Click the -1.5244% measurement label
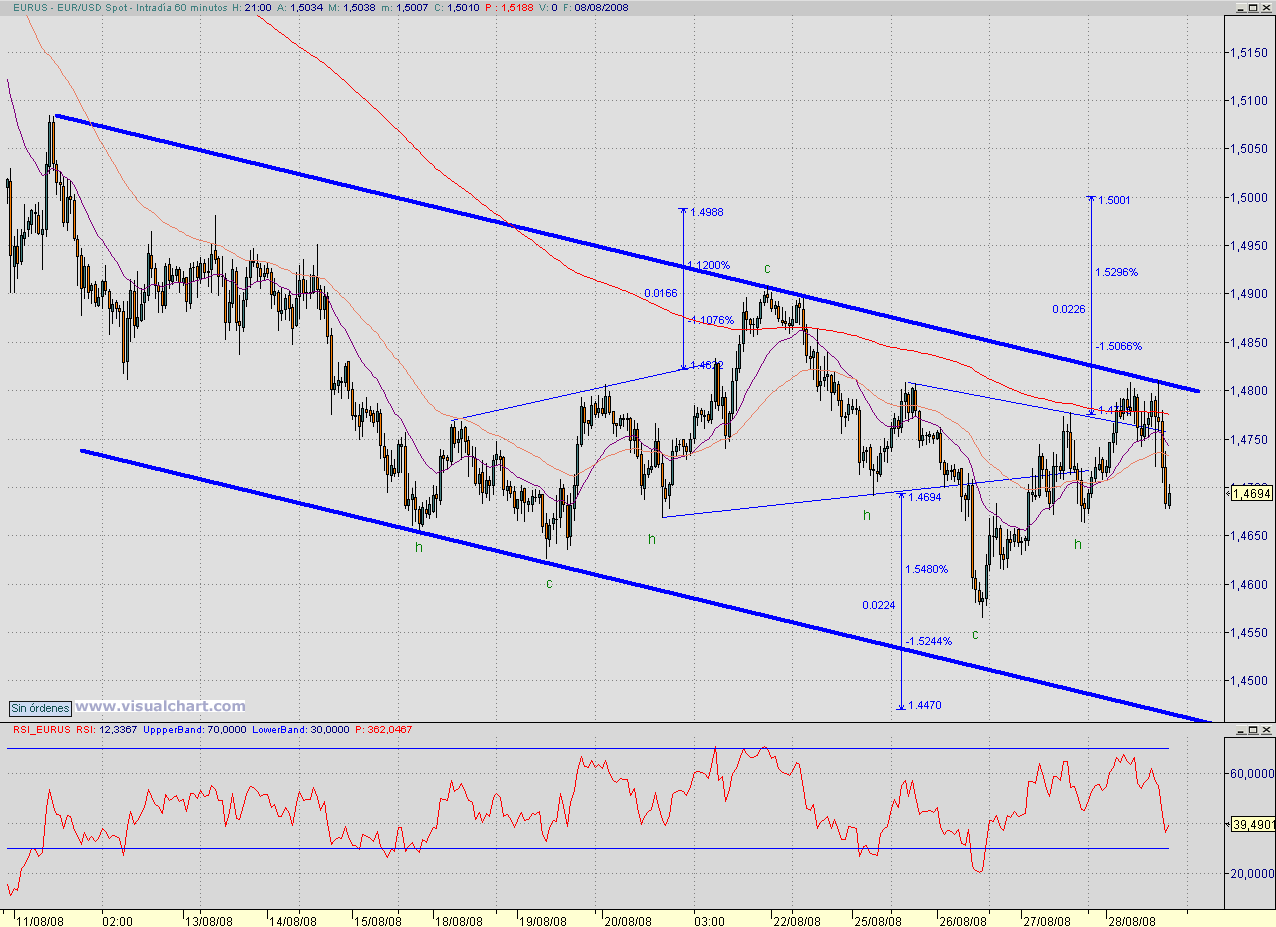The image size is (1276, 927). pyautogui.click(x=929, y=641)
